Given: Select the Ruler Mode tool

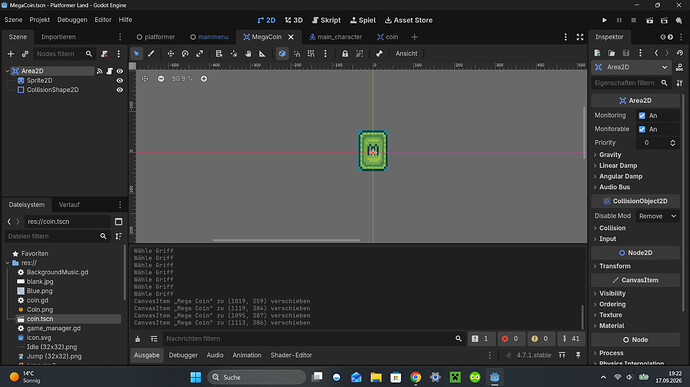Looking at the screenshot, I should 262,54.
